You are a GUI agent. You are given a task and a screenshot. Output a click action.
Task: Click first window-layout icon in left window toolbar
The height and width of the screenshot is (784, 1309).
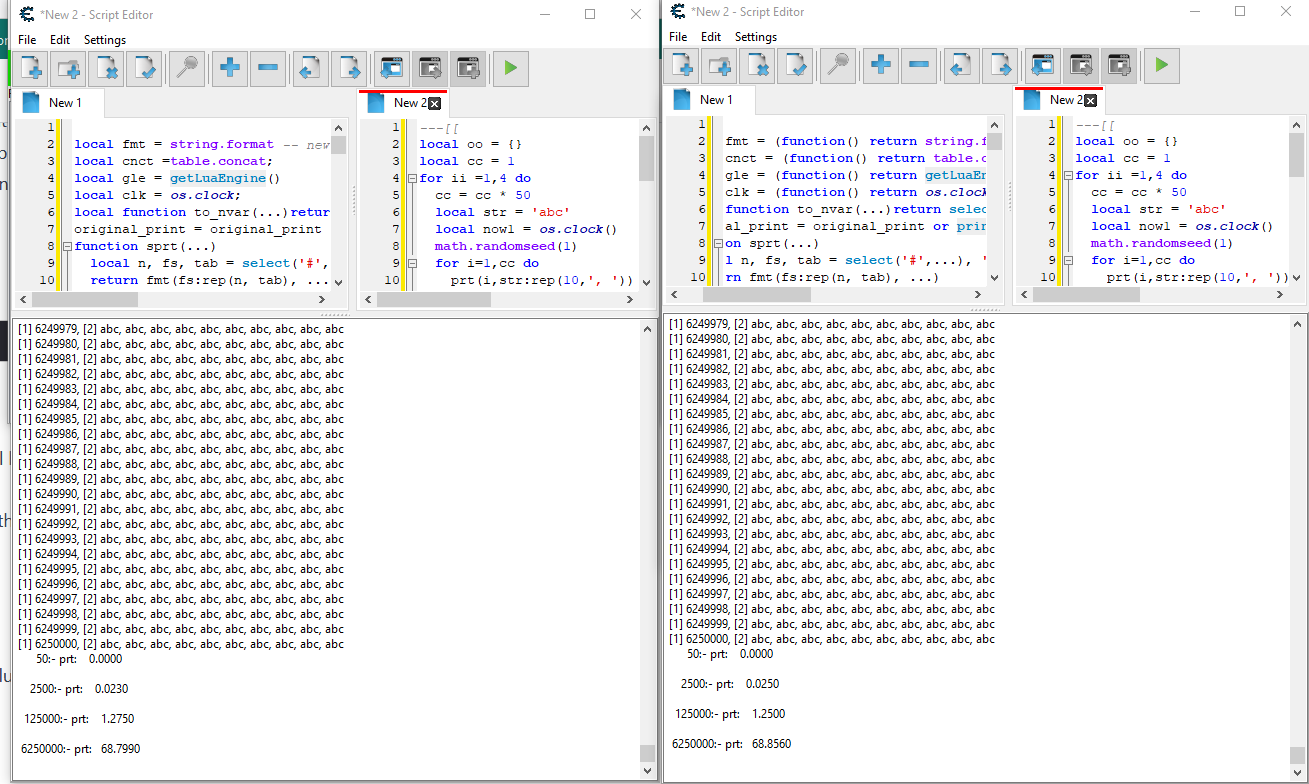tap(391, 68)
